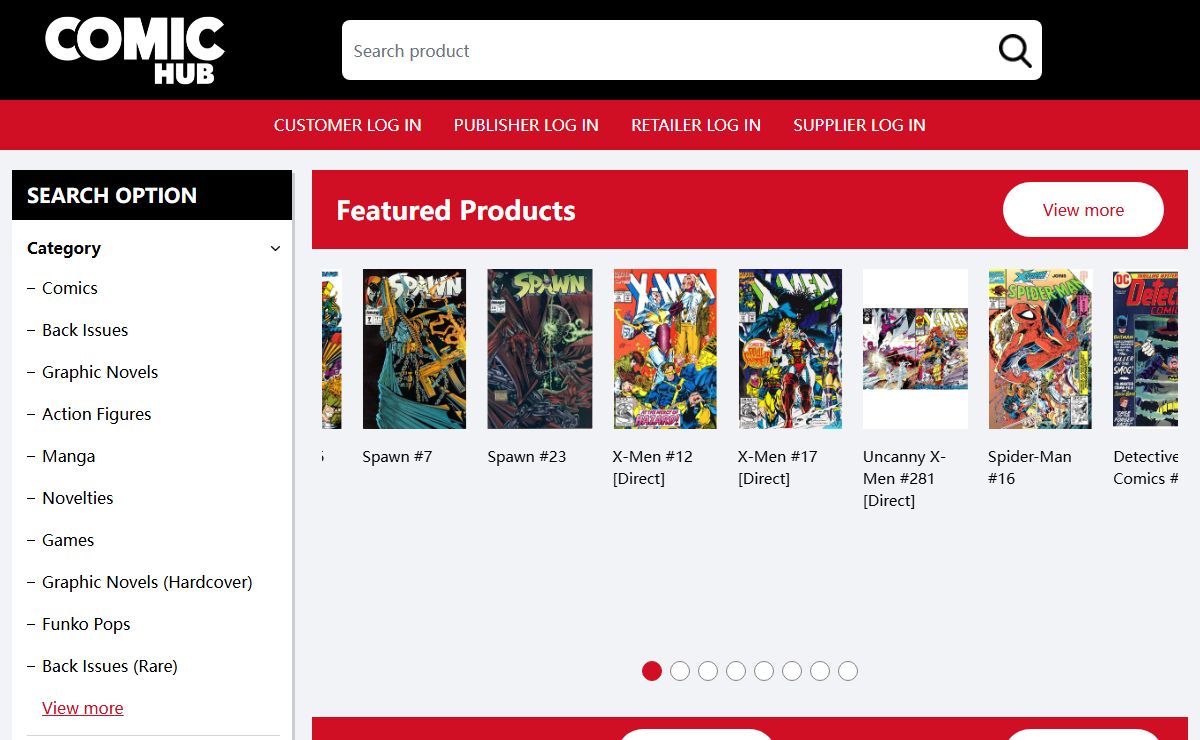Select the Back Issues (Rare) category
1200x740 pixels.
click(x=110, y=666)
